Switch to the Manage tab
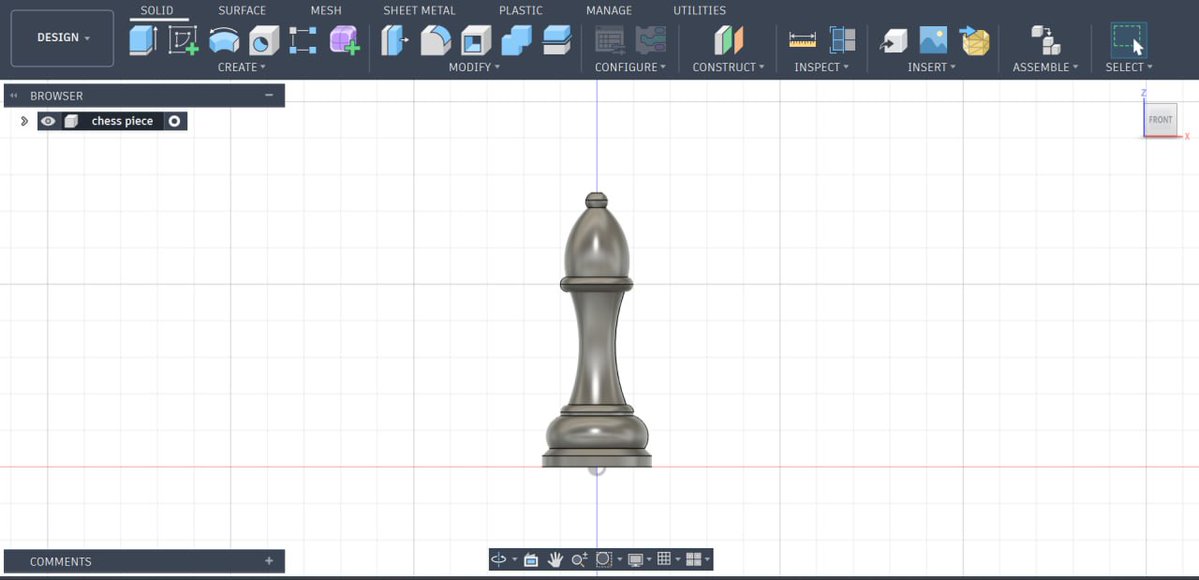1199x580 pixels. tap(609, 11)
